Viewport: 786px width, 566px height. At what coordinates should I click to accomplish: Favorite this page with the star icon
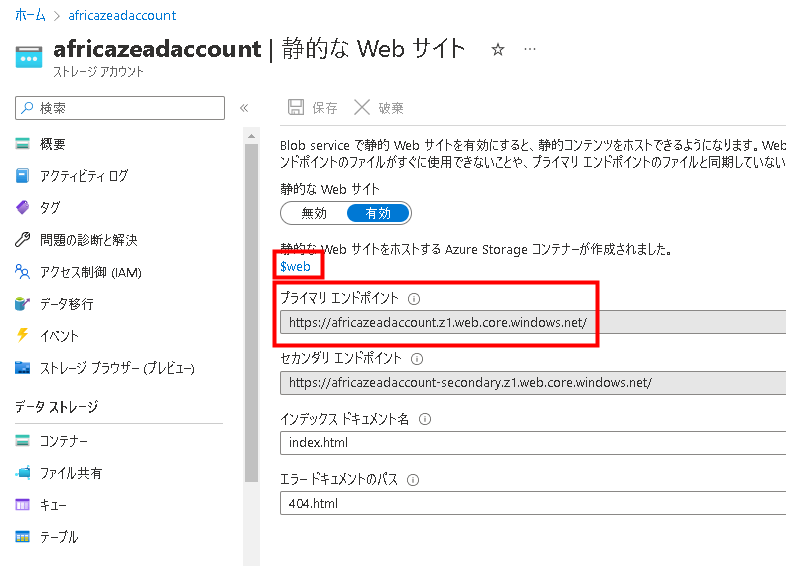[498, 50]
